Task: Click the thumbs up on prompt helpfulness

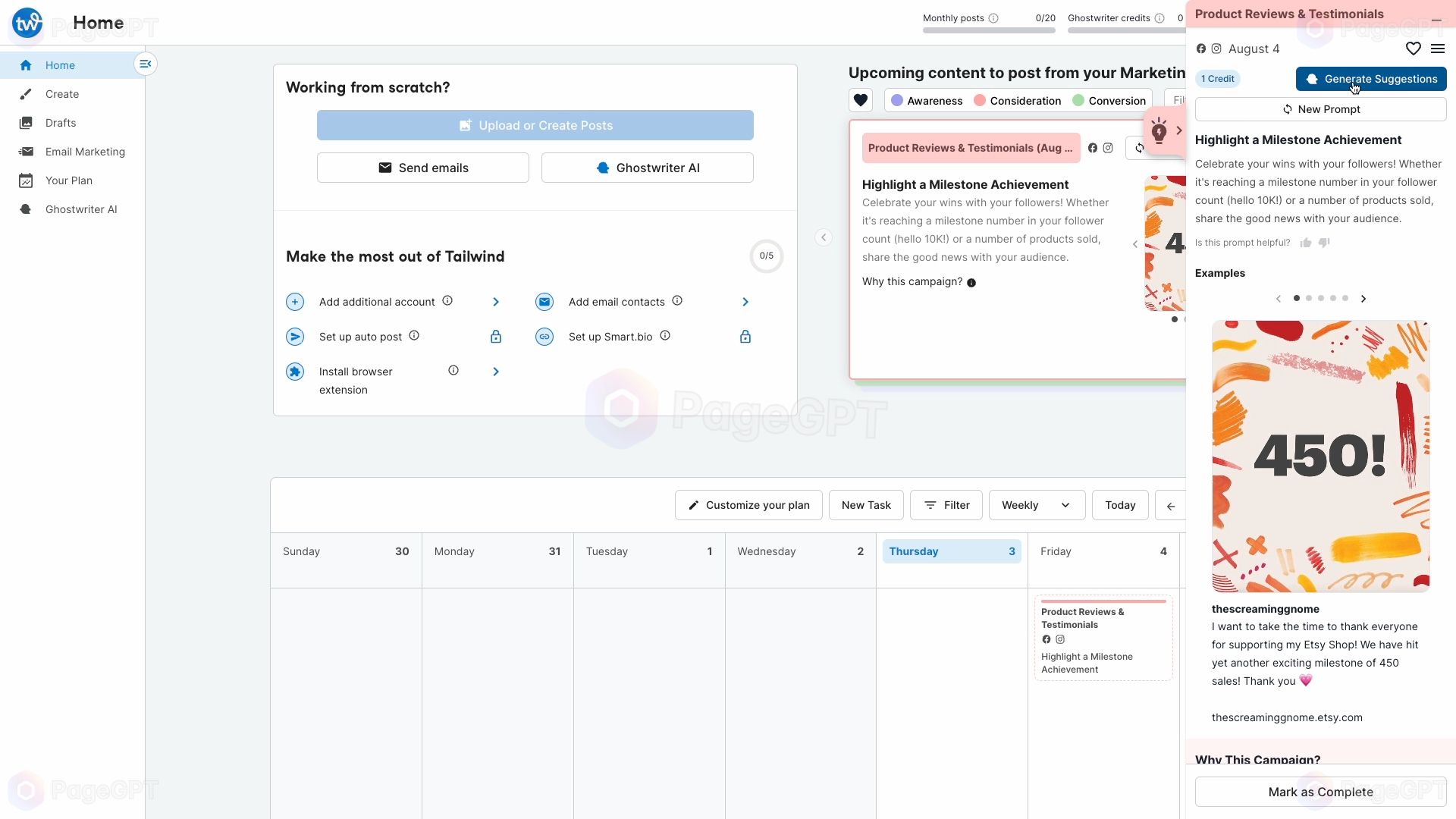Action: point(1306,241)
